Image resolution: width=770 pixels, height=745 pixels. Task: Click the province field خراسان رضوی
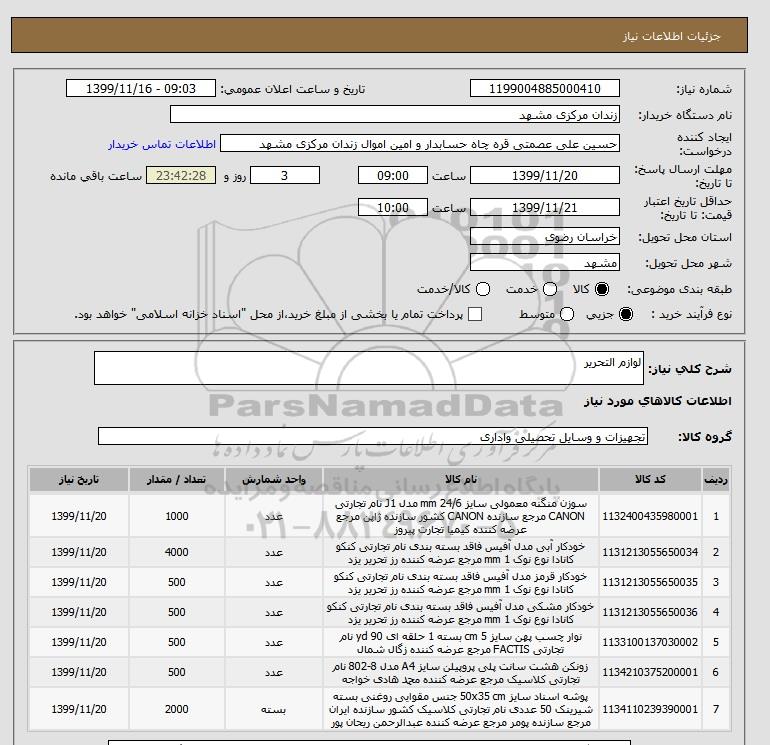tap(545, 237)
